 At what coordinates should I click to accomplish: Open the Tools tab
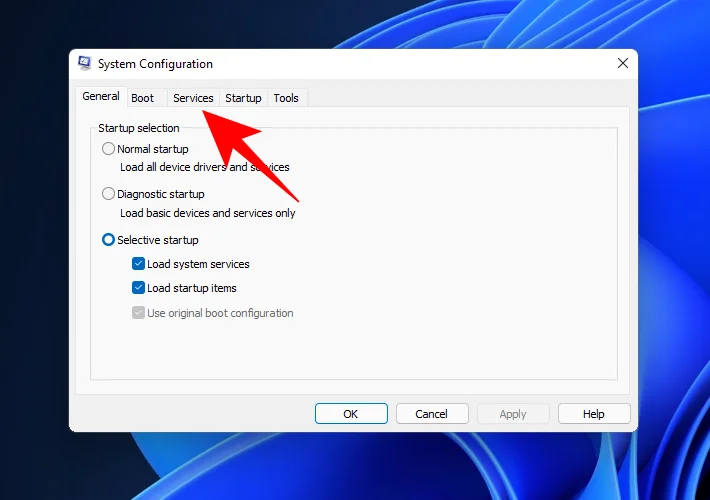pyautogui.click(x=286, y=98)
